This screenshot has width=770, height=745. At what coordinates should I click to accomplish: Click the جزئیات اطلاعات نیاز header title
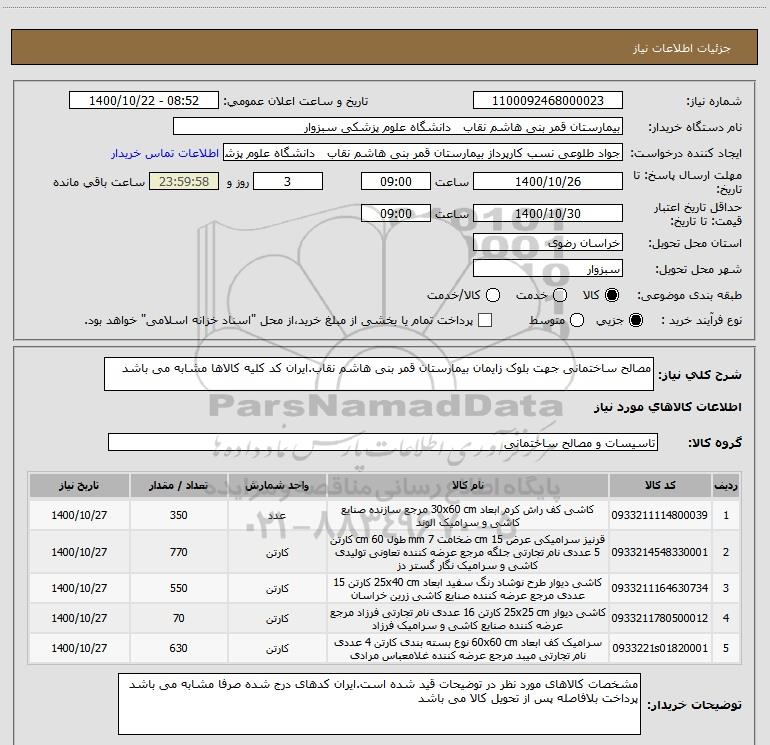[x=682, y=48]
